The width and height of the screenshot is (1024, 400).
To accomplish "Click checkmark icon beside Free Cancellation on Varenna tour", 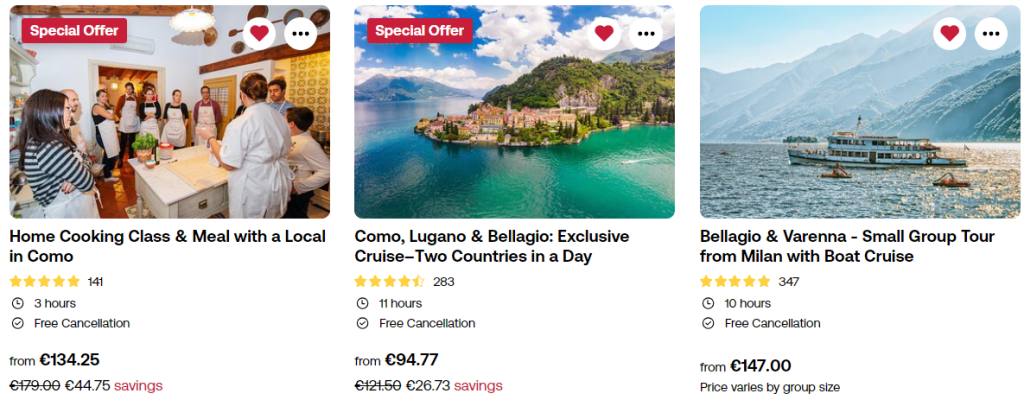I will (x=708, y=323).
